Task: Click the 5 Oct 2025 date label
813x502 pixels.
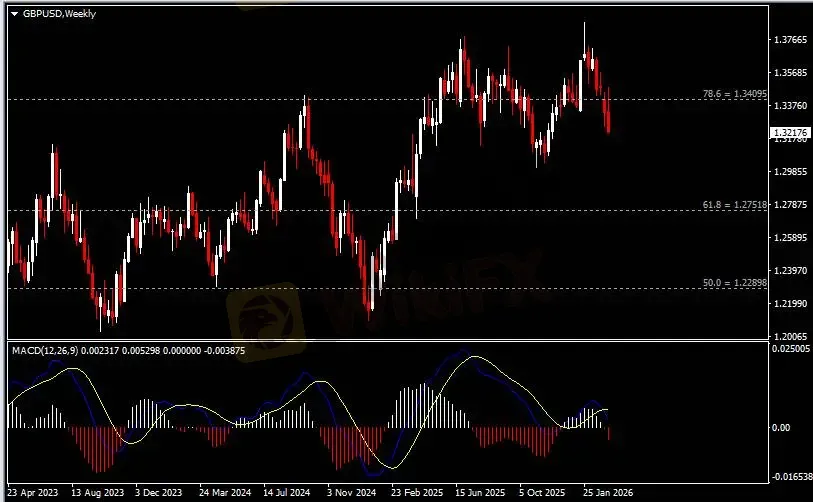Action: click(542, 493)
